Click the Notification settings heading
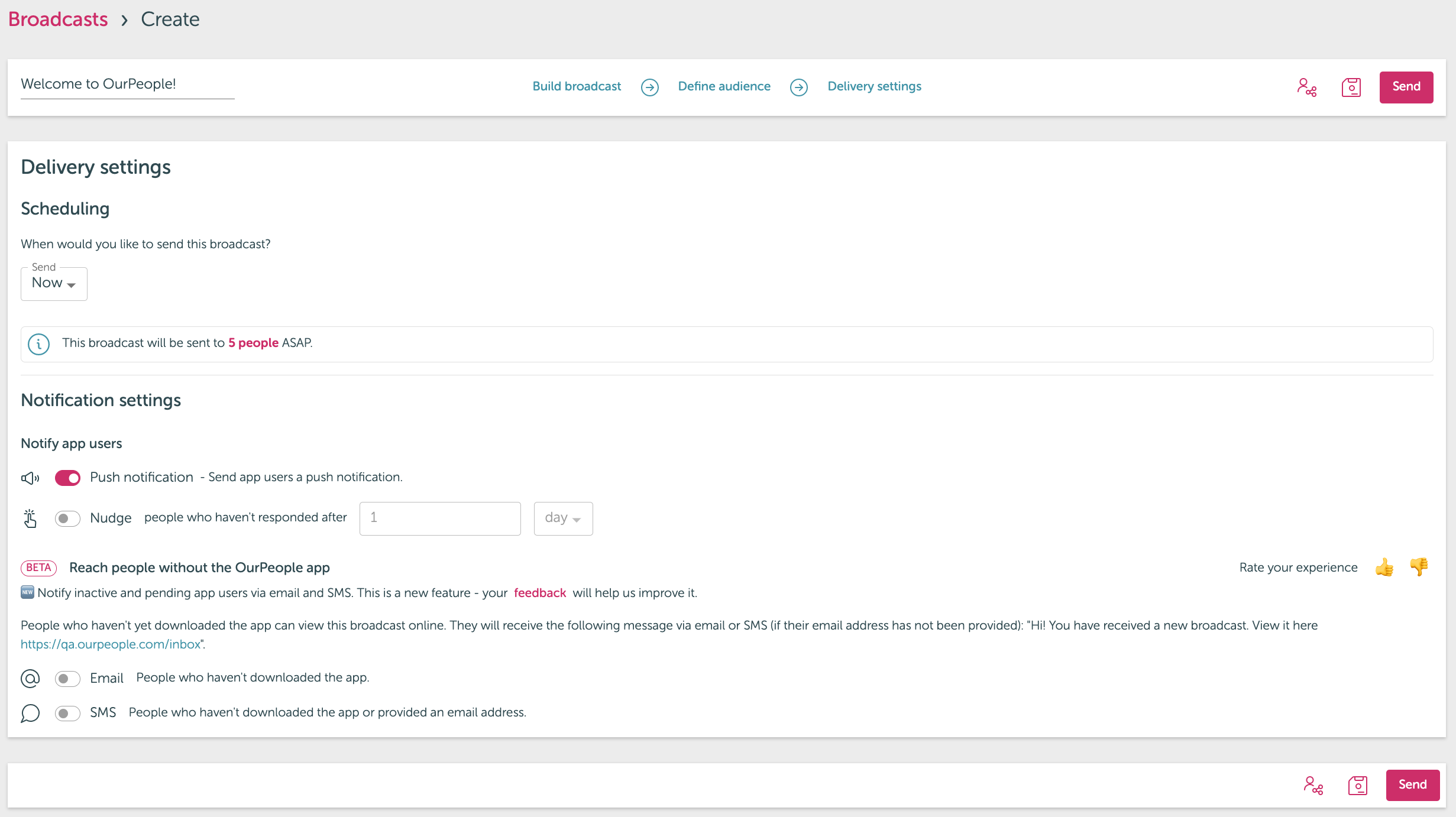 [101, 400]
